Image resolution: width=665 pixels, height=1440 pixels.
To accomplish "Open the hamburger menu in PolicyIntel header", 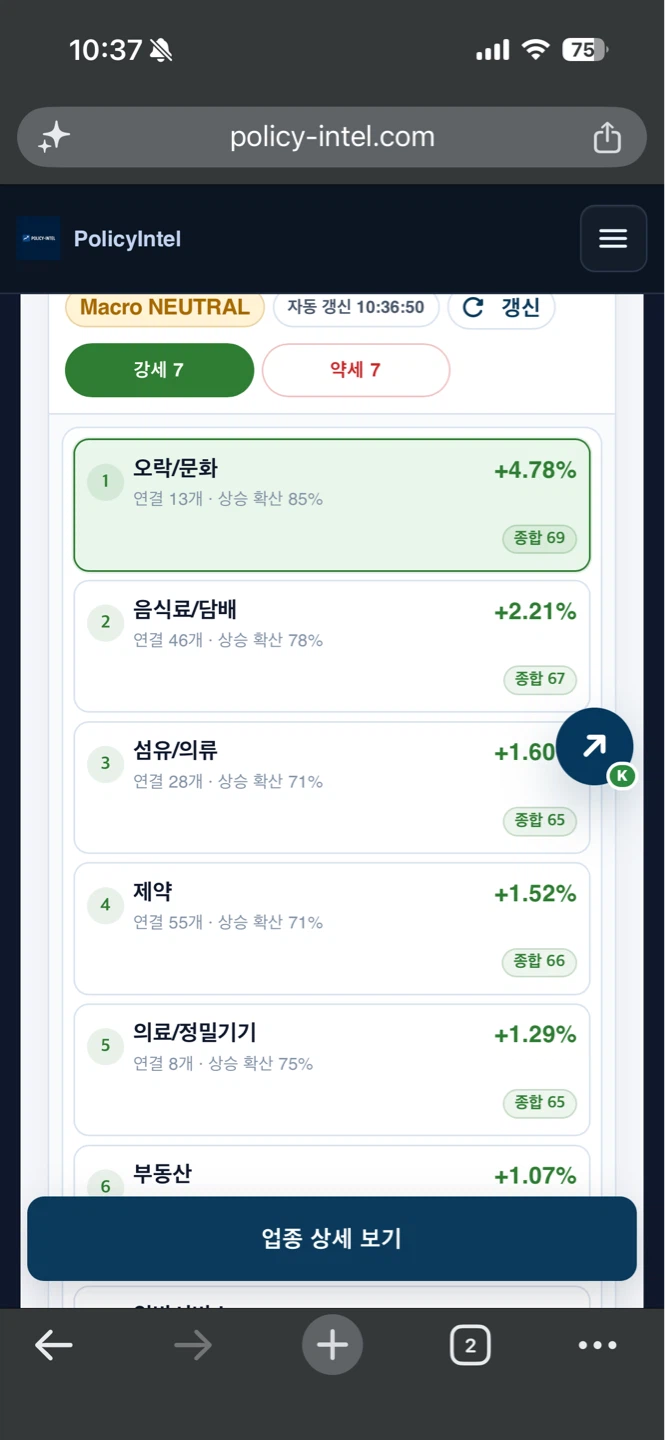I will coord(613,238).
